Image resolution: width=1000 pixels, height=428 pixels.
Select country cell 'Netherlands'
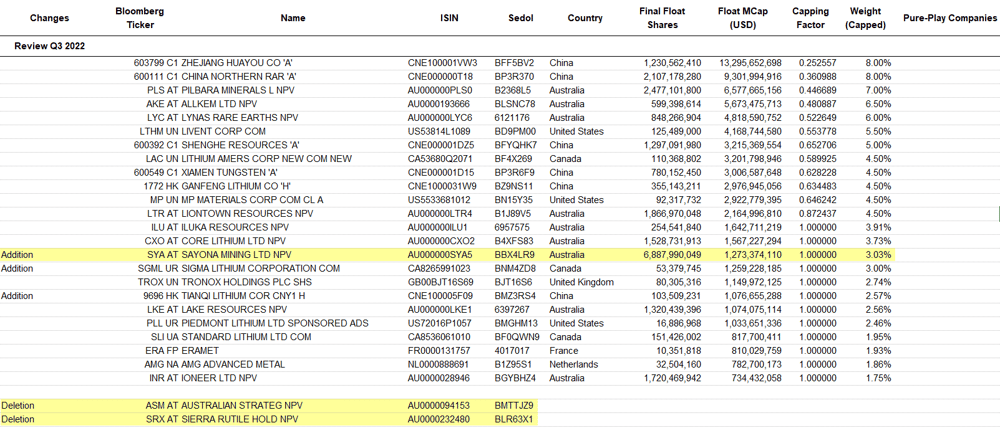point(574,364)
